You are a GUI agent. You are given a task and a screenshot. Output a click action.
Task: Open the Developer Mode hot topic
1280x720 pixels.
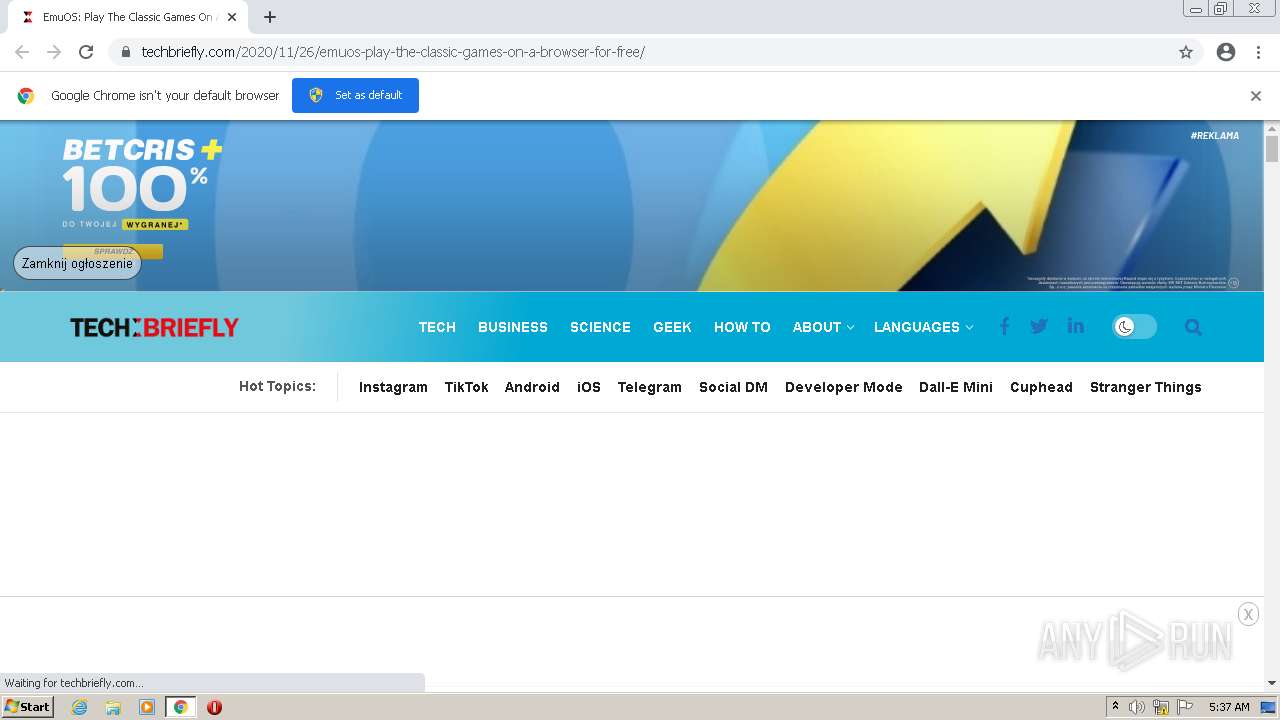[844, 387]
